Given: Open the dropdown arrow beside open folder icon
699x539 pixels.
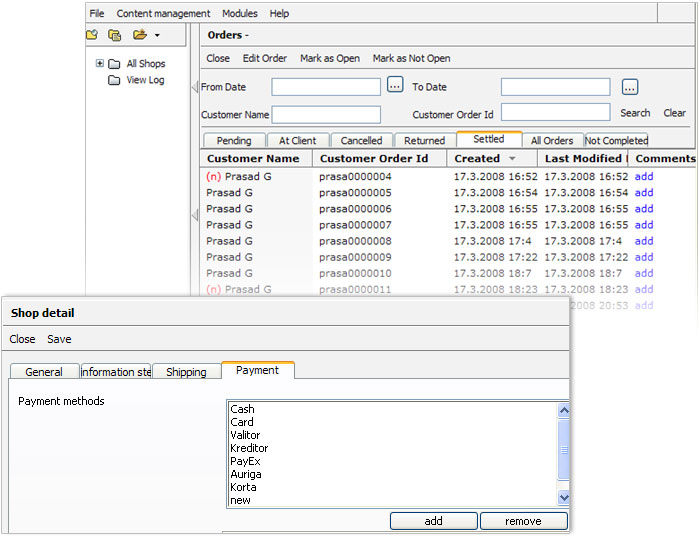Looking at the screenshot, I should click(x=157, y=37).
